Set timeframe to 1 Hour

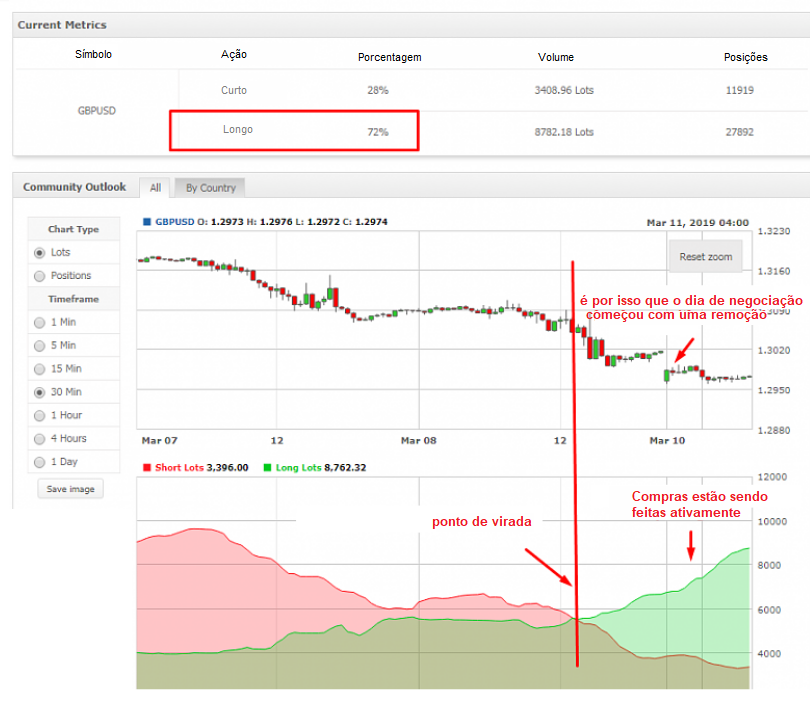coord(40,416)
